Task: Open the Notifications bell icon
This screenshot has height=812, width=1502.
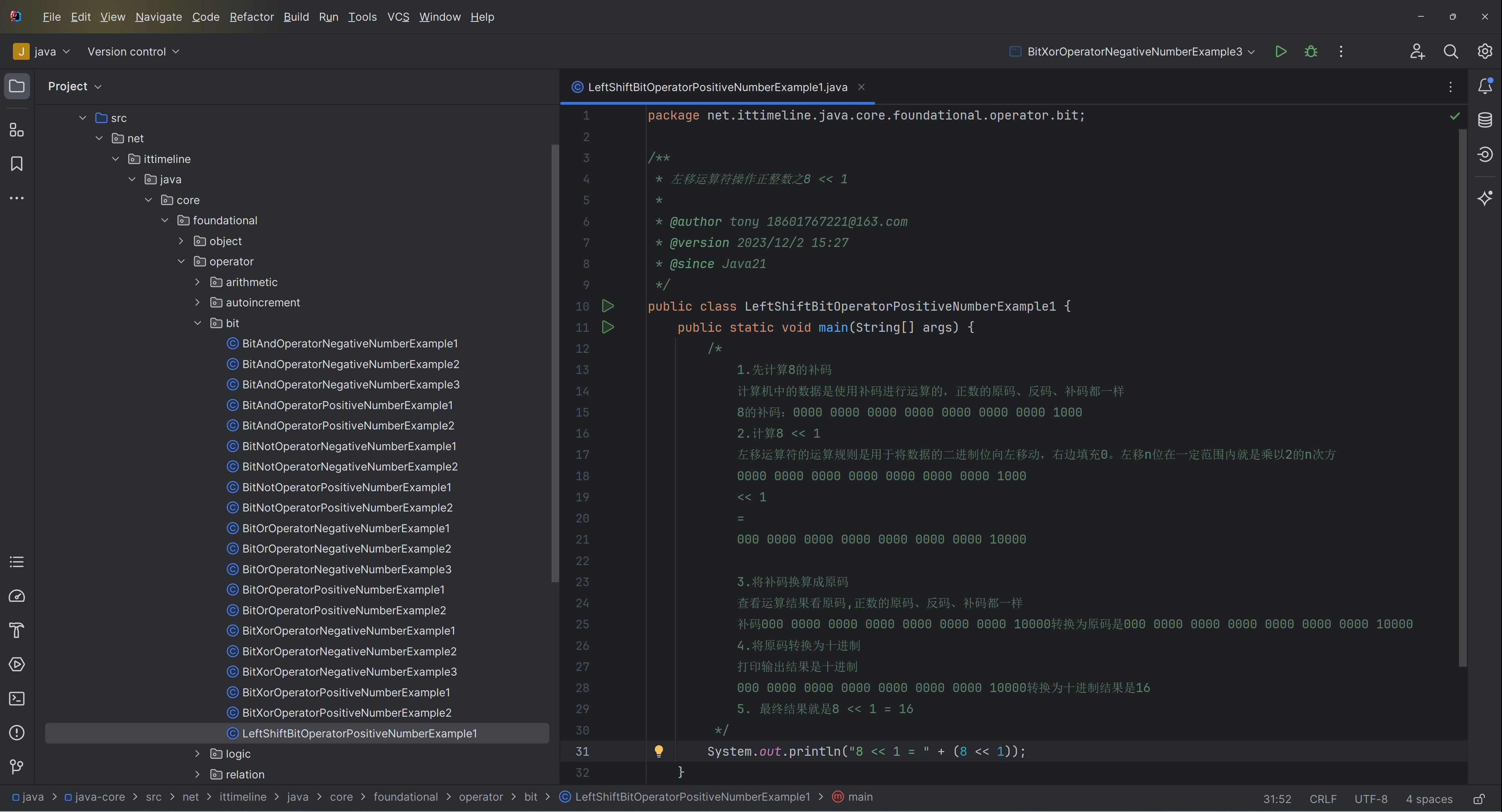Action: point(1485,86)
